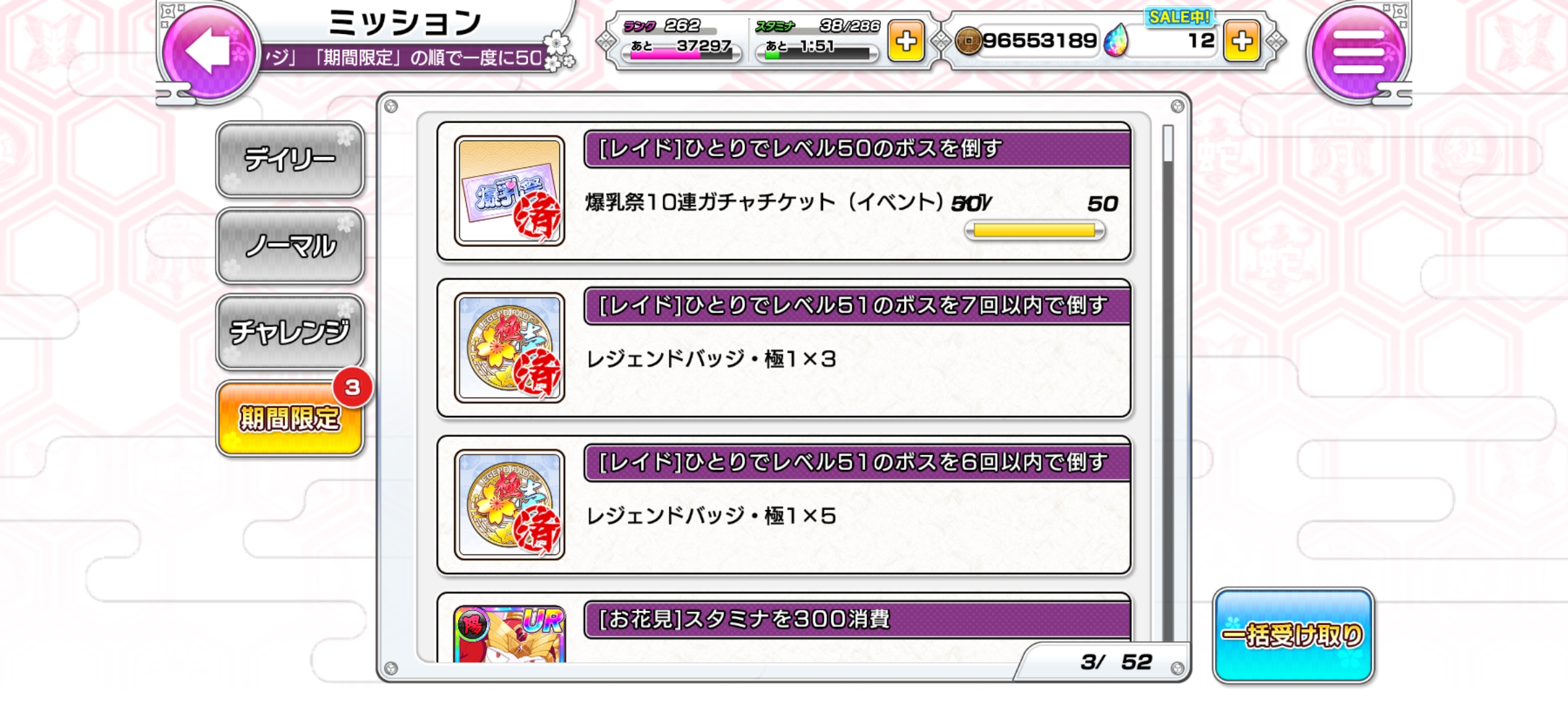The width and height of the screenshot is (1568, 706).
Task: Switch to the デイリー tab
Action: (x=290, y=160)
